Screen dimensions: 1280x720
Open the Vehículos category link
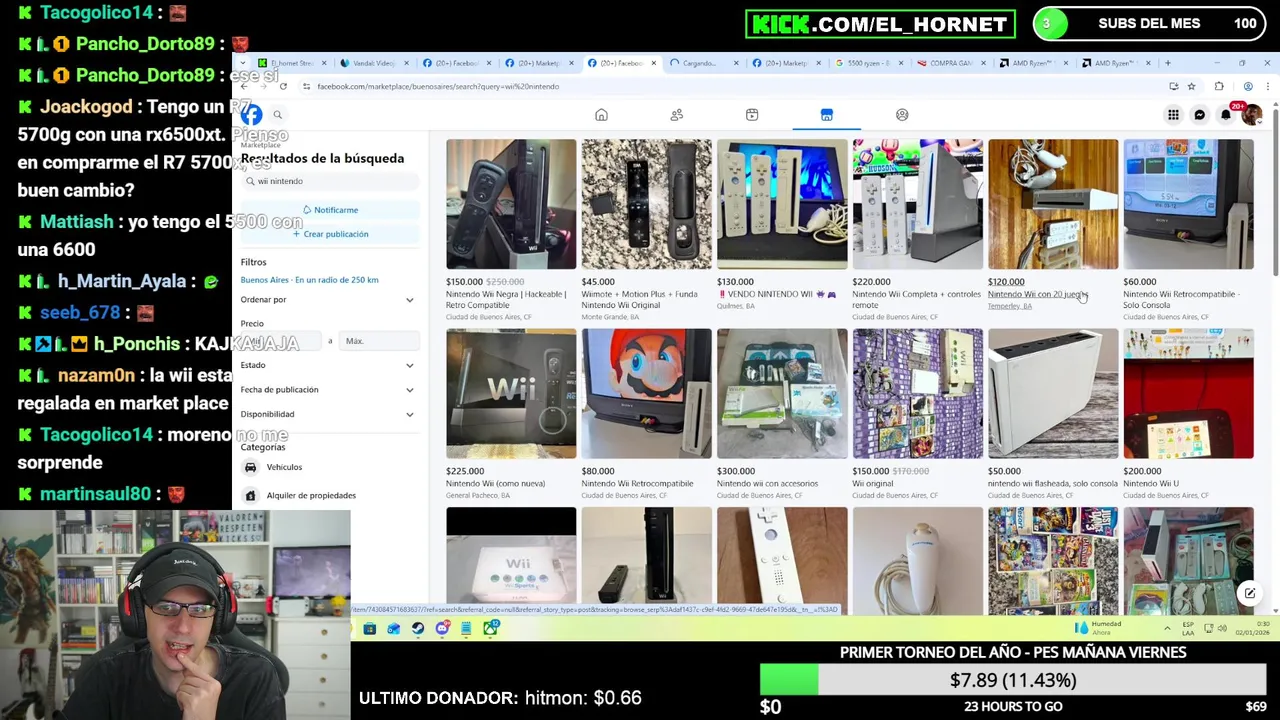point(284,467)
